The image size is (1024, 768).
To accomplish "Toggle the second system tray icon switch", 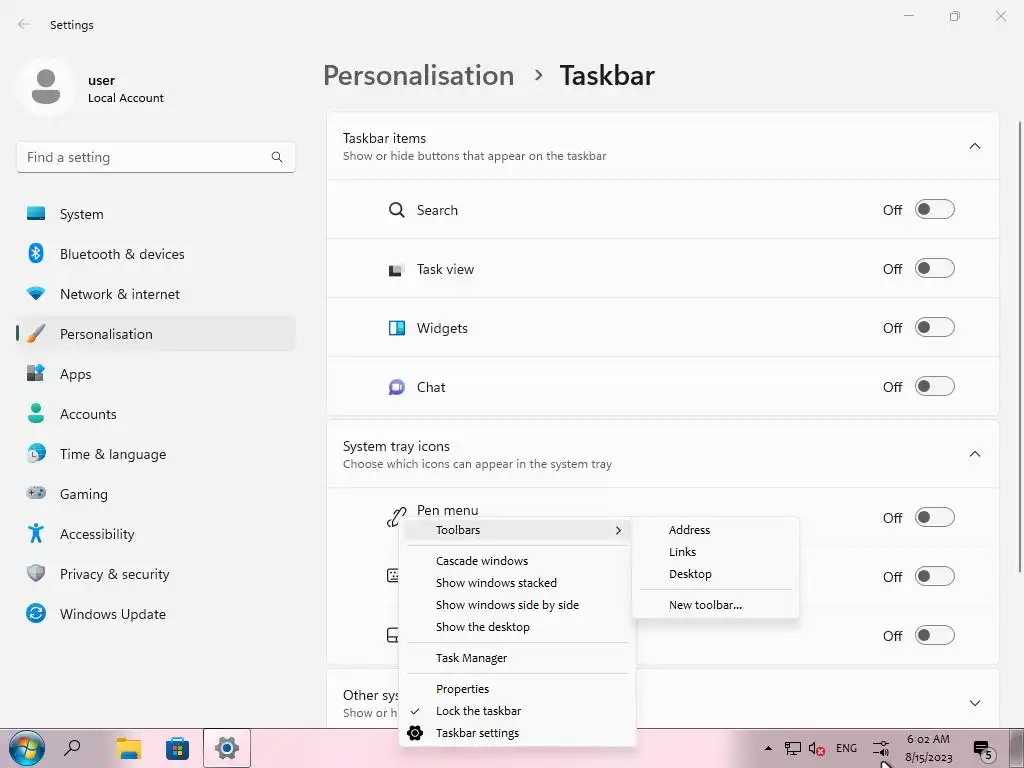I will pyautogui.click(x=935, y=576).
